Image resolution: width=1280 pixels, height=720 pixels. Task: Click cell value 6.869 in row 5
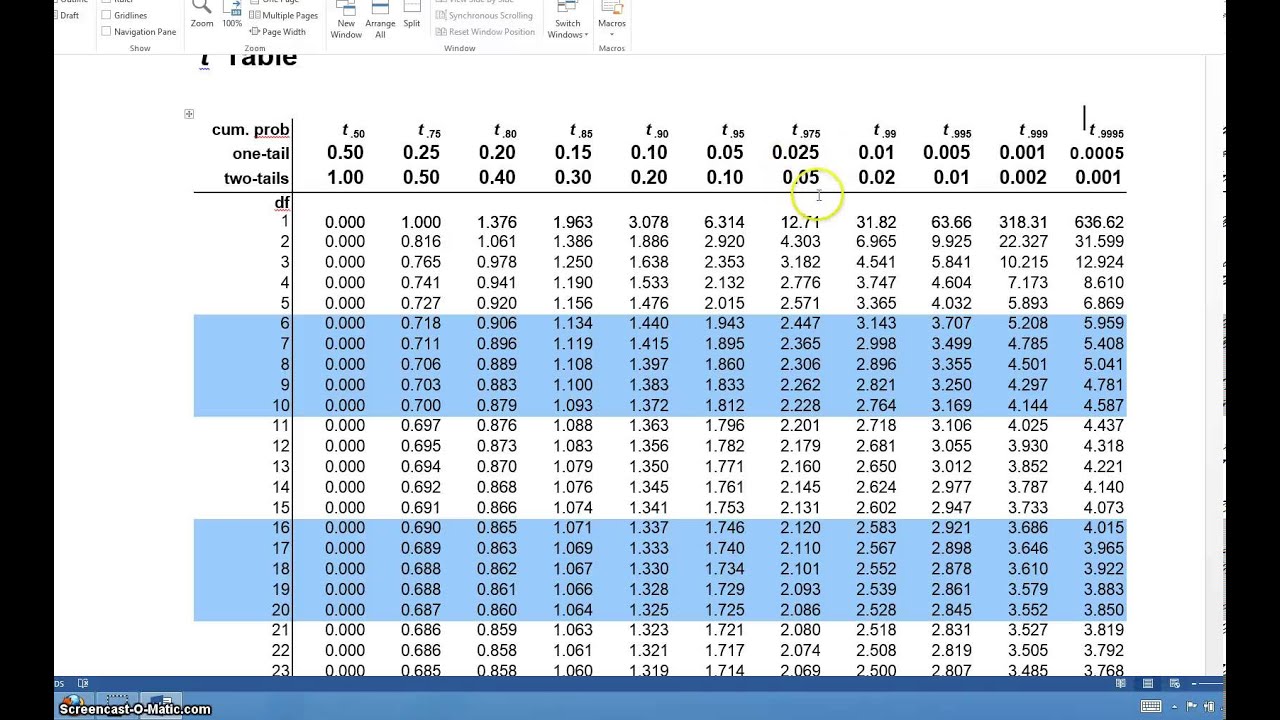(1103, 303)
